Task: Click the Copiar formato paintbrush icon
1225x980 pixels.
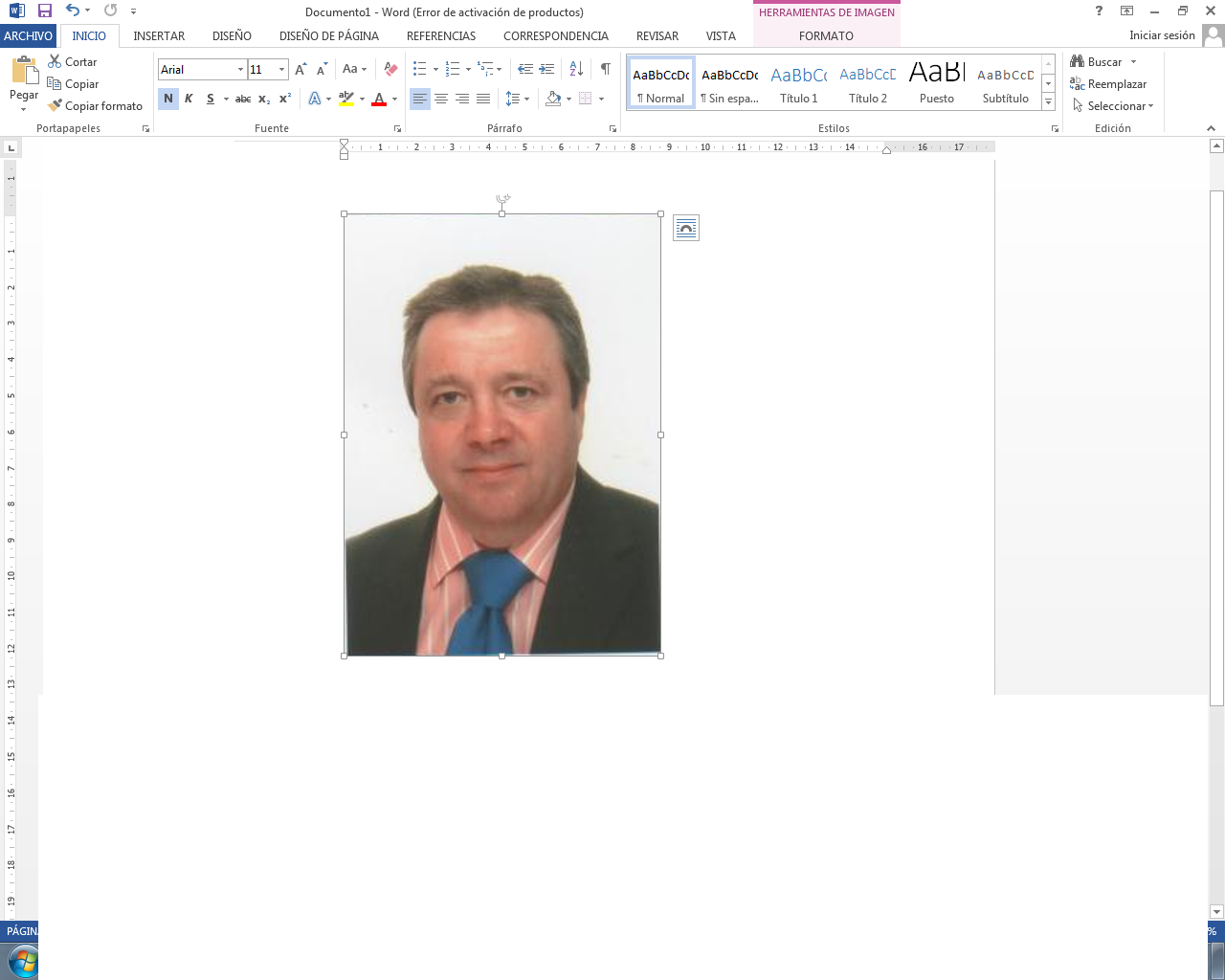Action: coord(56,106)
